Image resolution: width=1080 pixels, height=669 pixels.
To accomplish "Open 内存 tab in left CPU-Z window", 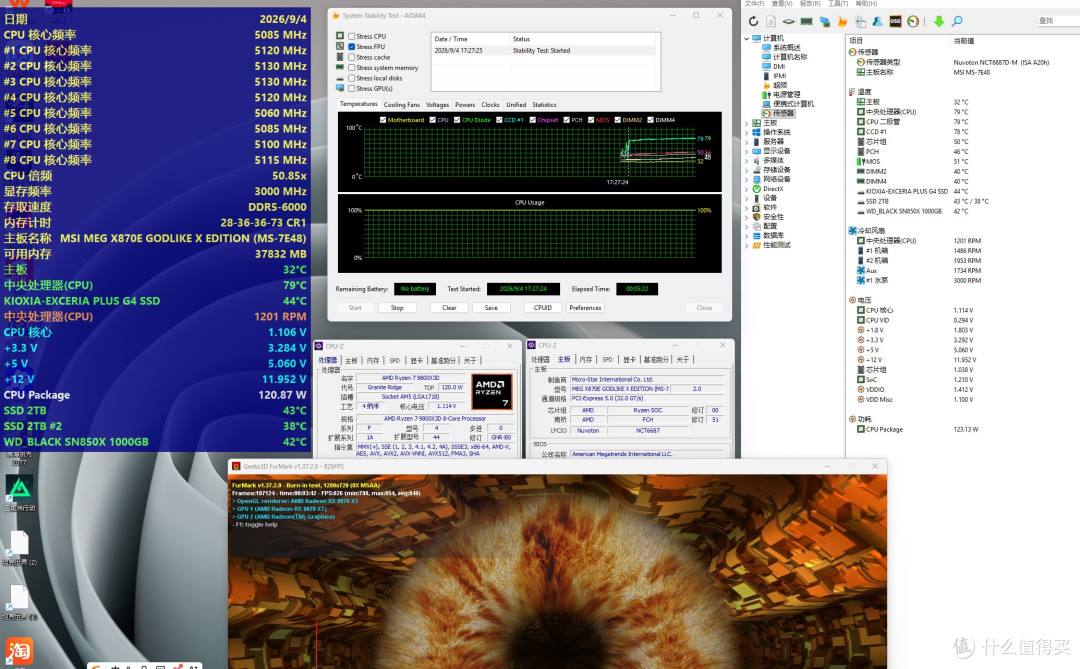I will pos(373,360).
